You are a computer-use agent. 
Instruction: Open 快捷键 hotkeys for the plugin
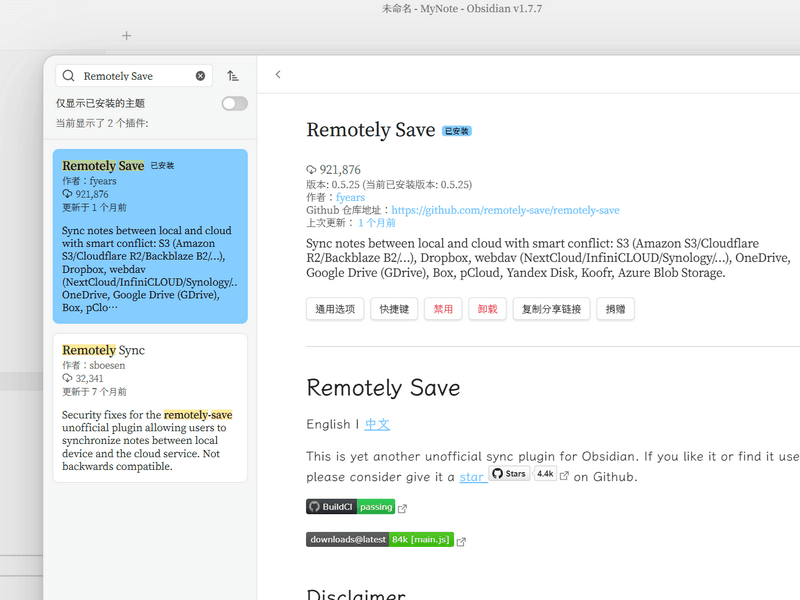(394, 309)
